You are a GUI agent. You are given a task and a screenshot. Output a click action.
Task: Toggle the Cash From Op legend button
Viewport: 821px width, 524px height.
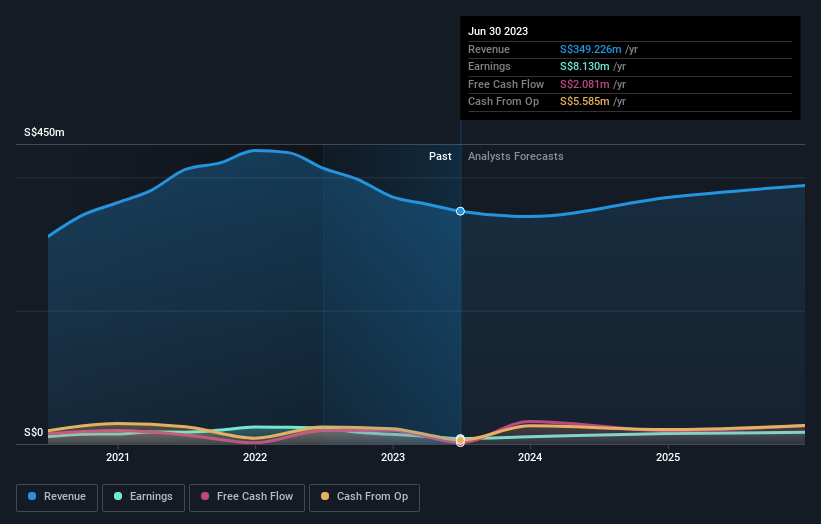364,497
